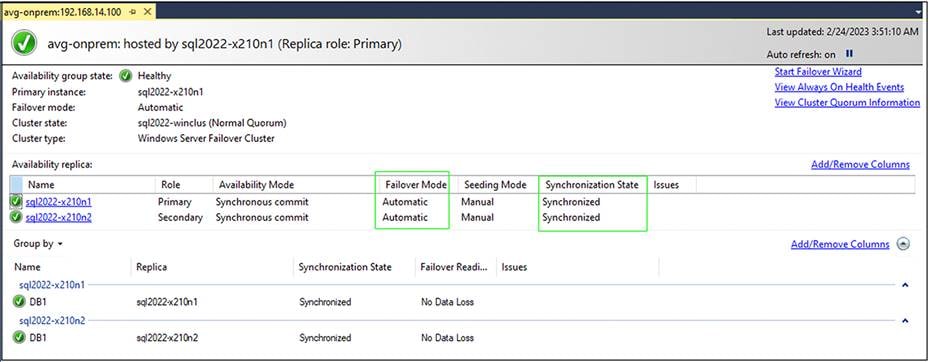Click Add/Remove Columns for the database list
The height and width of the screenshot is (362, 929).
point(840,244)
